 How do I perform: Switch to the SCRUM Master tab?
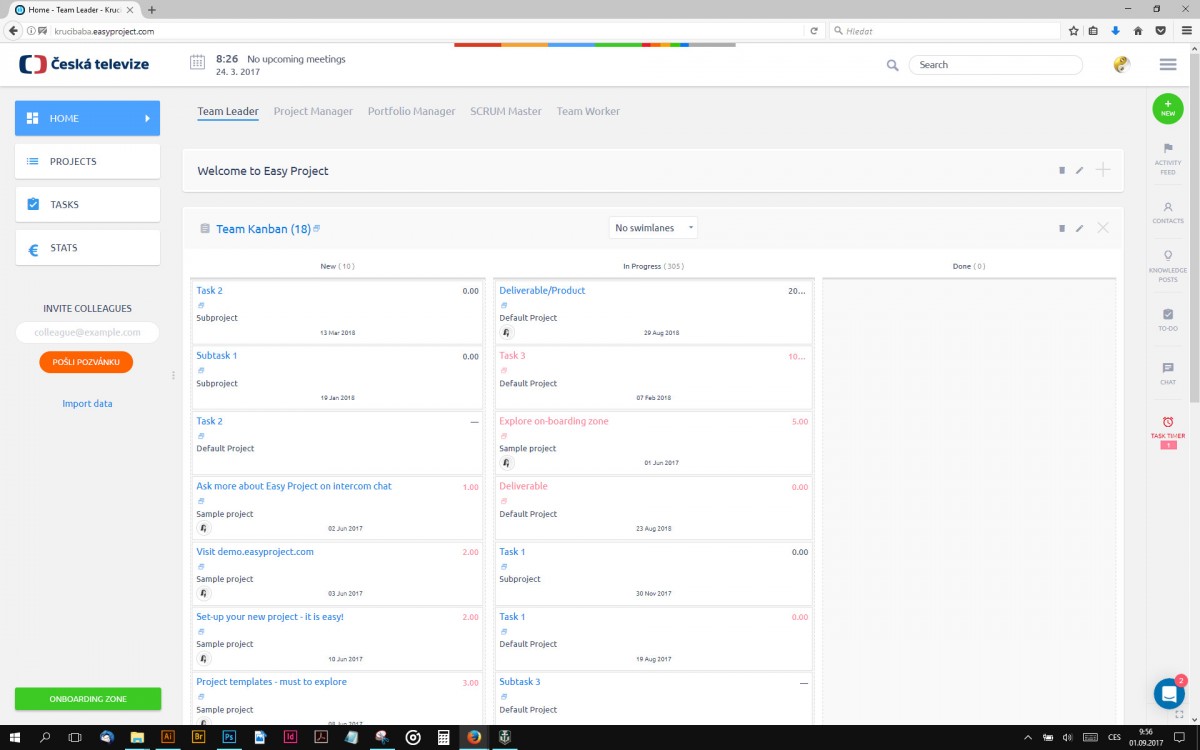point(506,111)
